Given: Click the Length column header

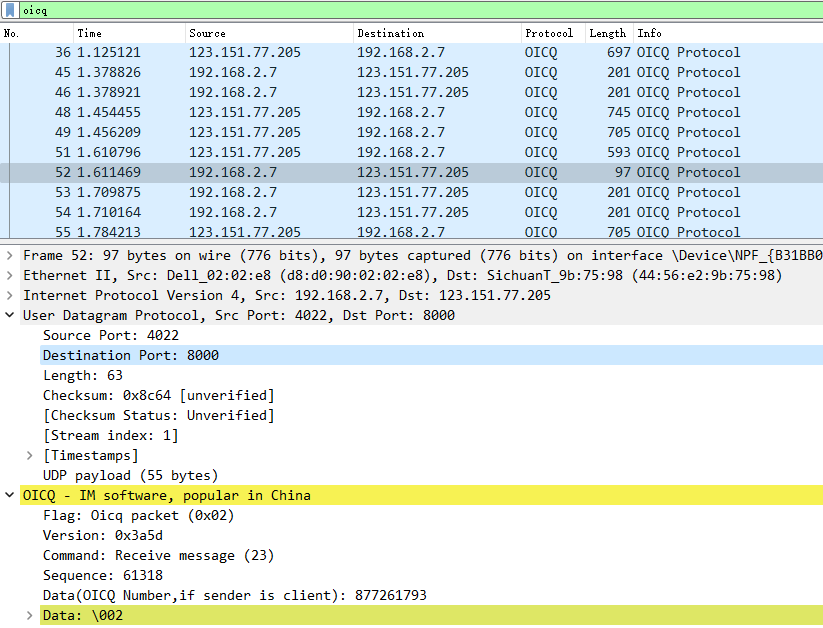Looking at the screenshot, I should pos(607,33).
